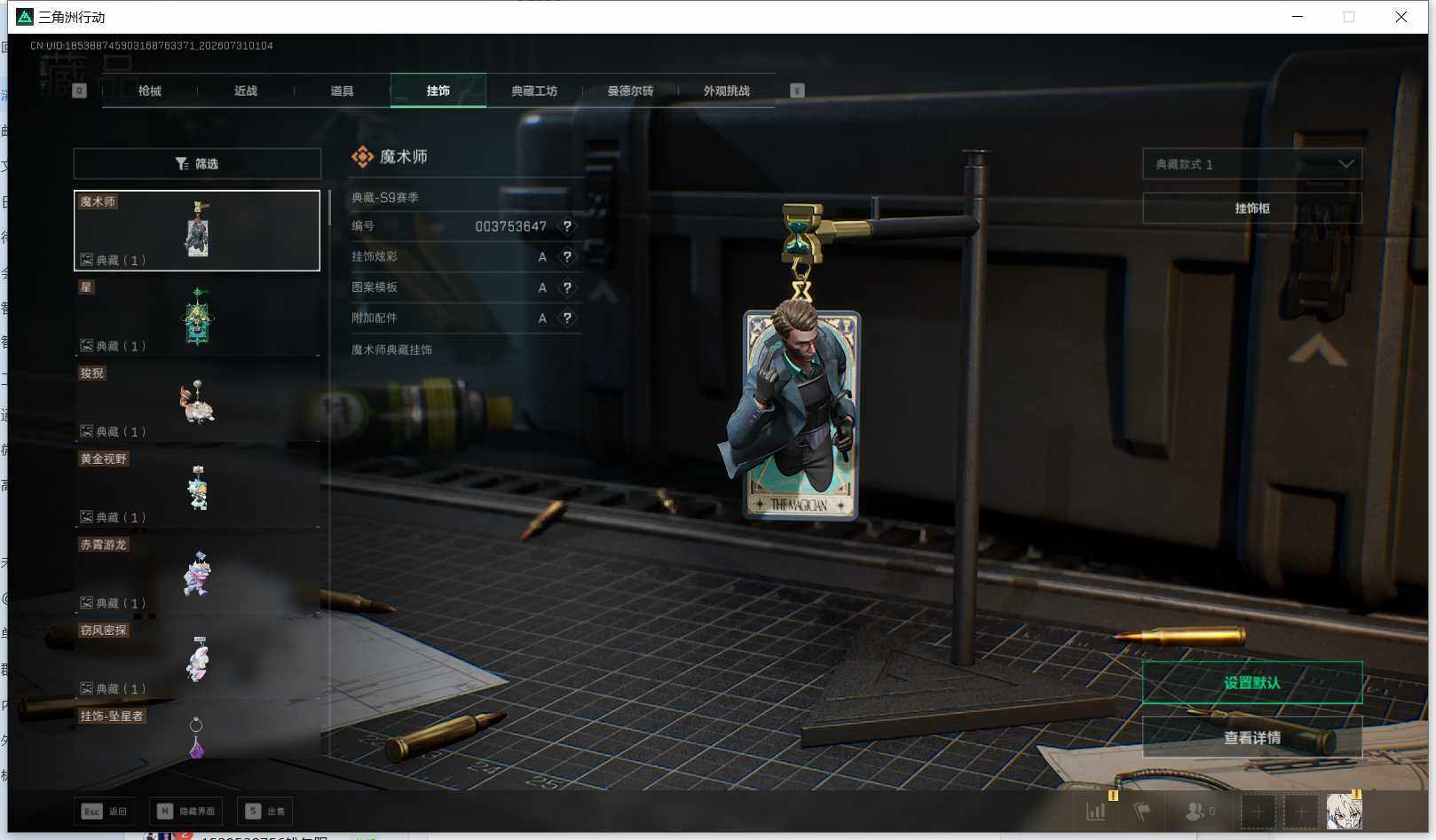Open the 曼德尔砖 tab

coord(630,90)
